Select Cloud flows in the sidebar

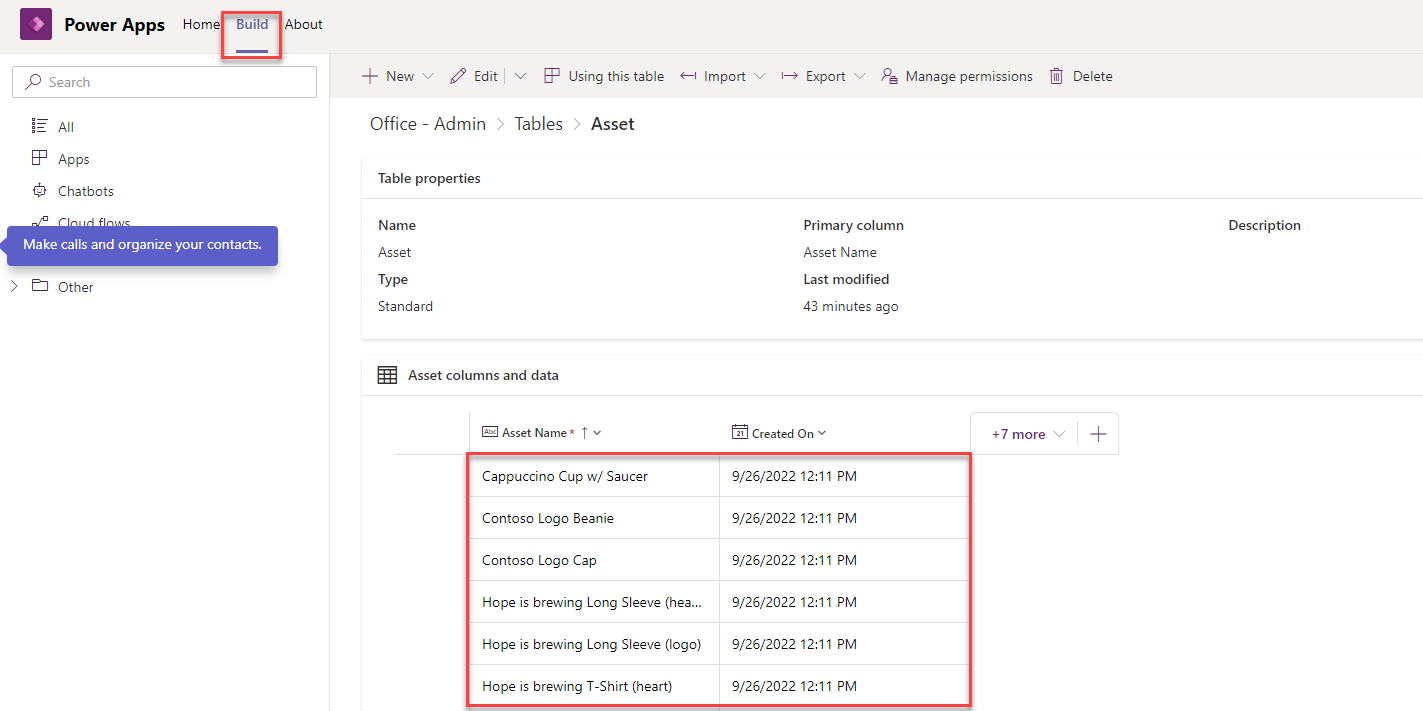point(94,223)
